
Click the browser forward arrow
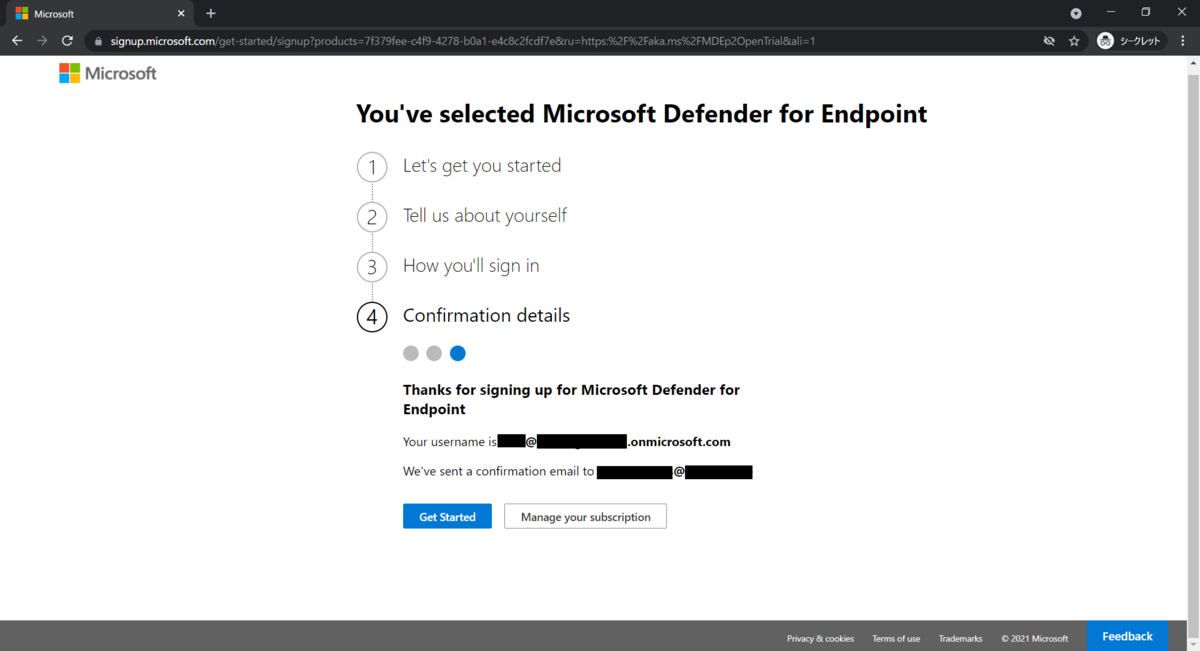[x=42, y=41]
